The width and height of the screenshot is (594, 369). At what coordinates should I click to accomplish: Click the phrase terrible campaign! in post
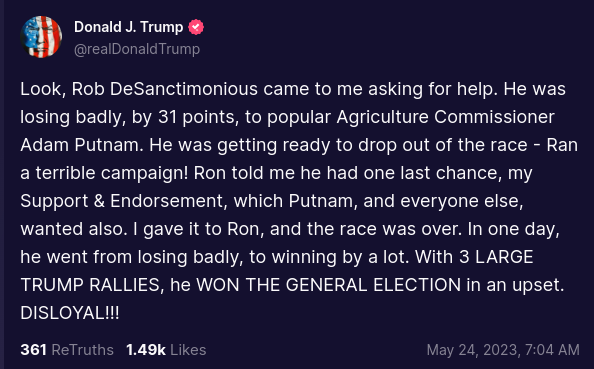tap(112, 173)
